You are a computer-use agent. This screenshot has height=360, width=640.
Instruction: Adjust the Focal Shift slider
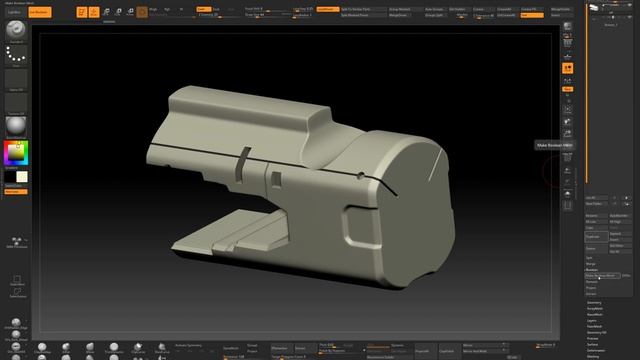point(267,9)
